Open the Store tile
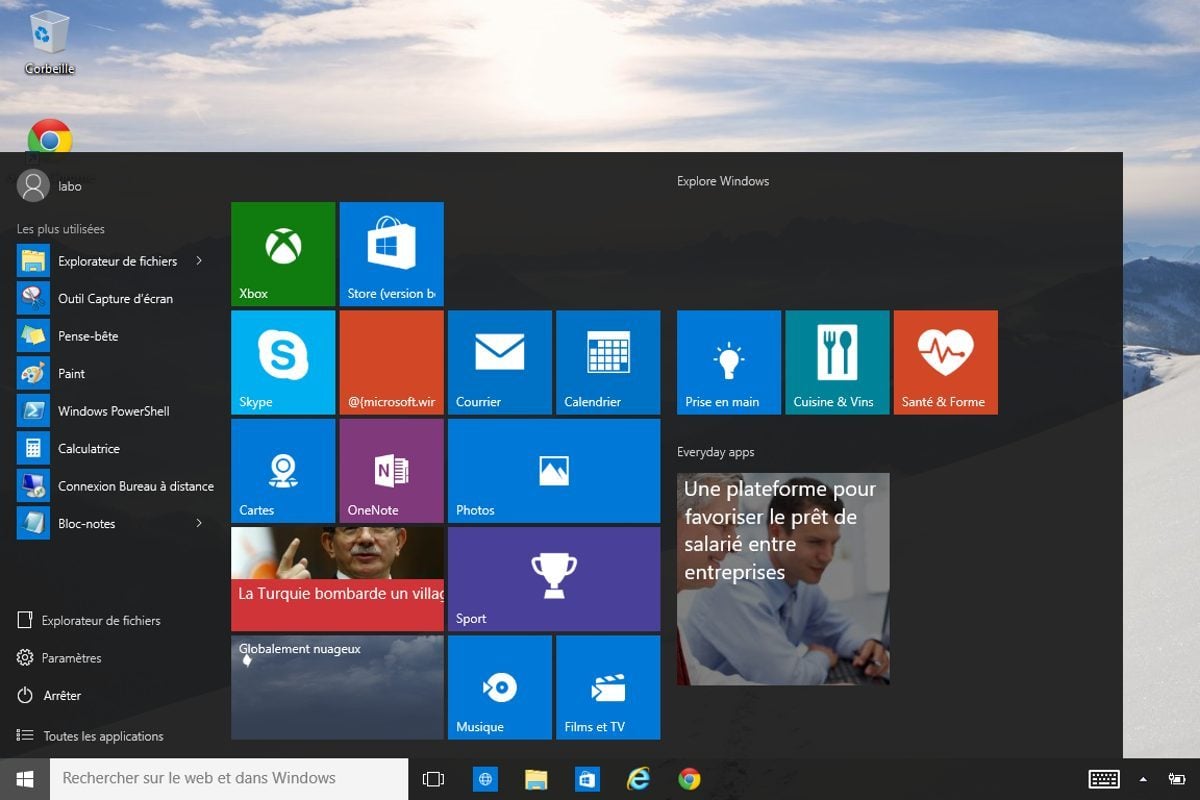Image resolution: width=1200 pixels, height=800 pixels. click(391, 254)
